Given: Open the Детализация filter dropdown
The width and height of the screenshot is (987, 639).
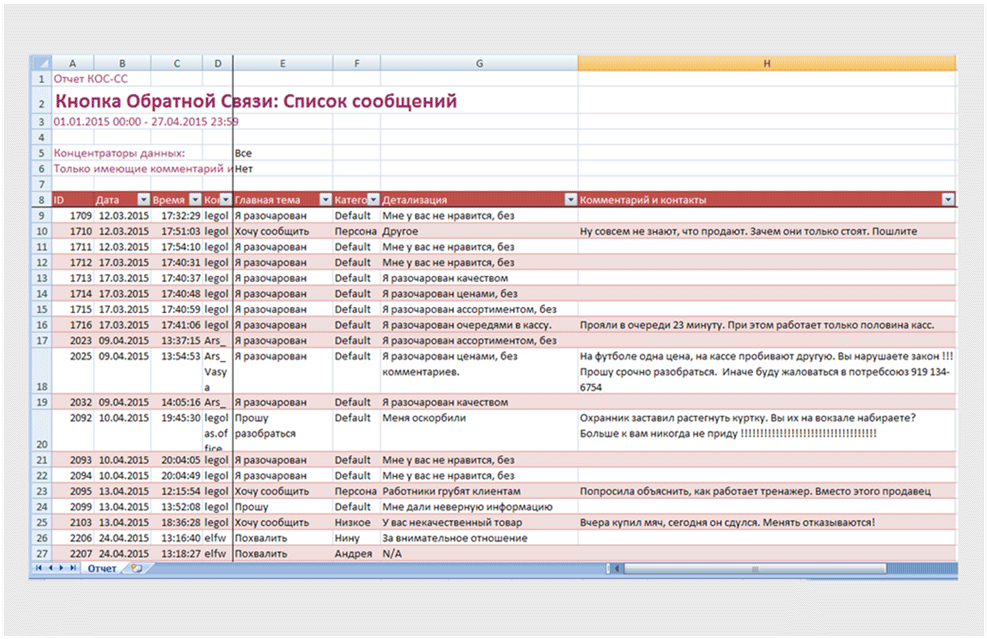Looking at the screenshot, I should 571,200.
